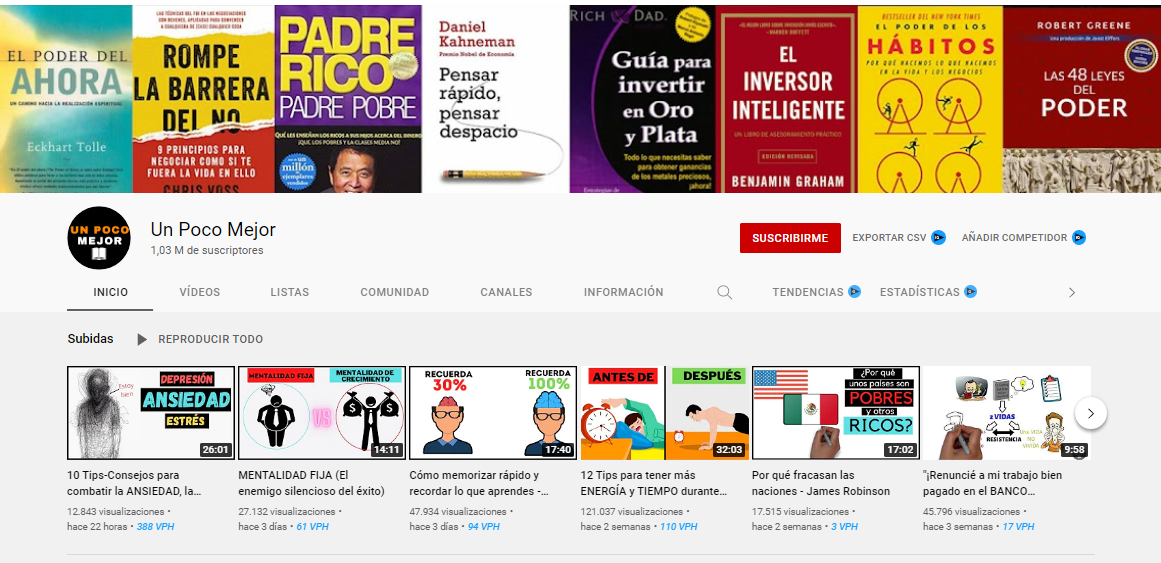Open the Antes de / Después thumbnail
The height and width of the screenshot is (563, 1161).
(x=664, y=413)
